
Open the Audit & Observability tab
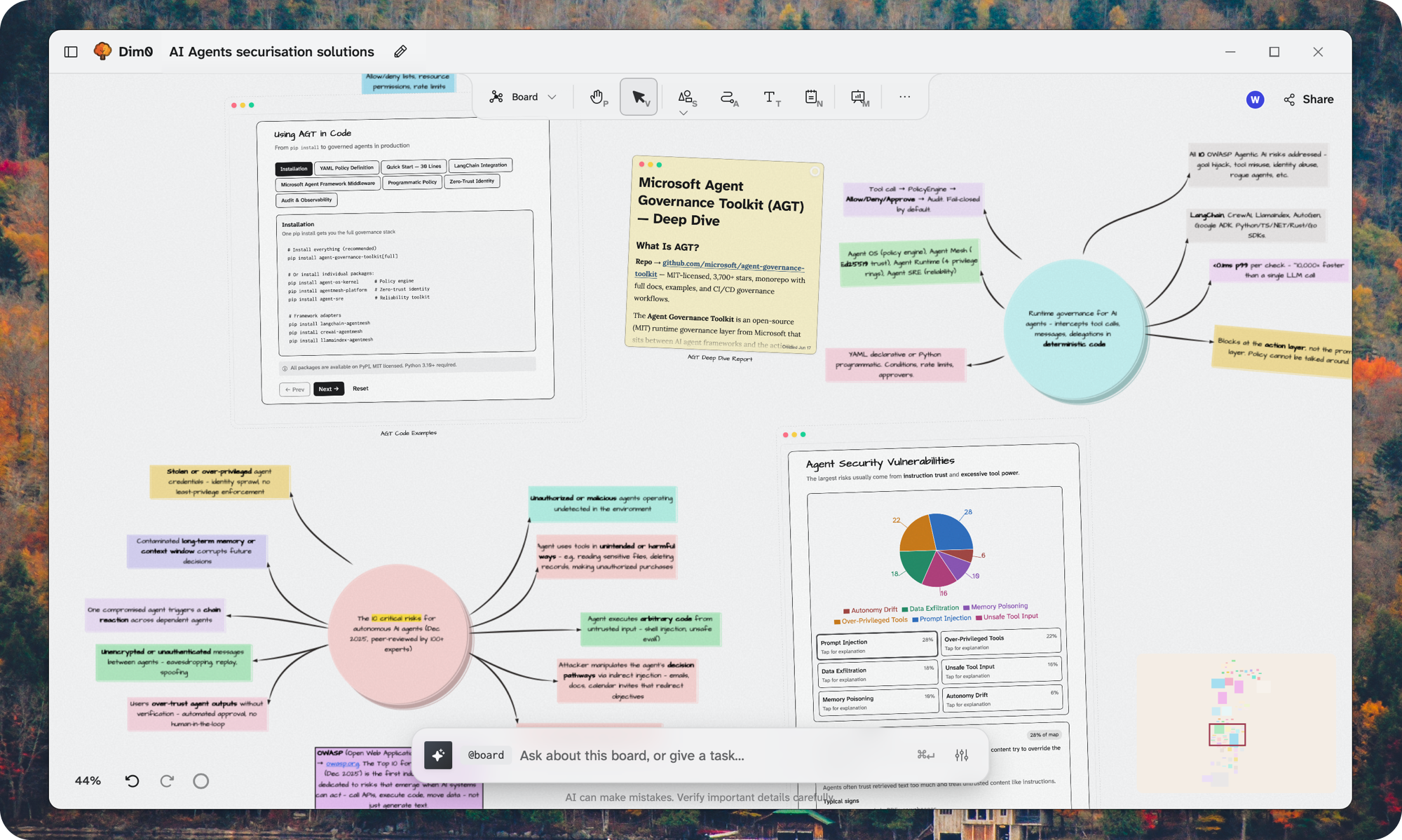[x=306, y=200]
